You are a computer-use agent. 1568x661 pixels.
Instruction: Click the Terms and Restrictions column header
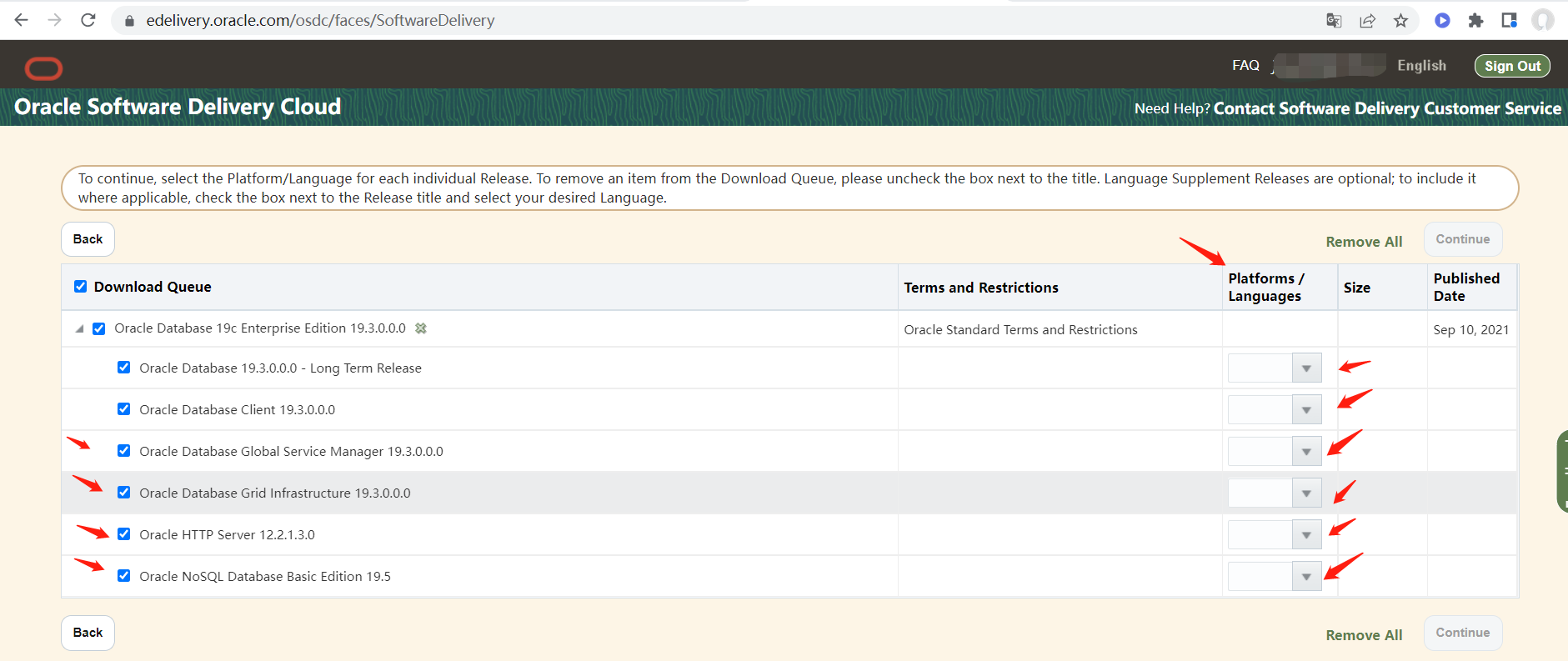point(981,288)
